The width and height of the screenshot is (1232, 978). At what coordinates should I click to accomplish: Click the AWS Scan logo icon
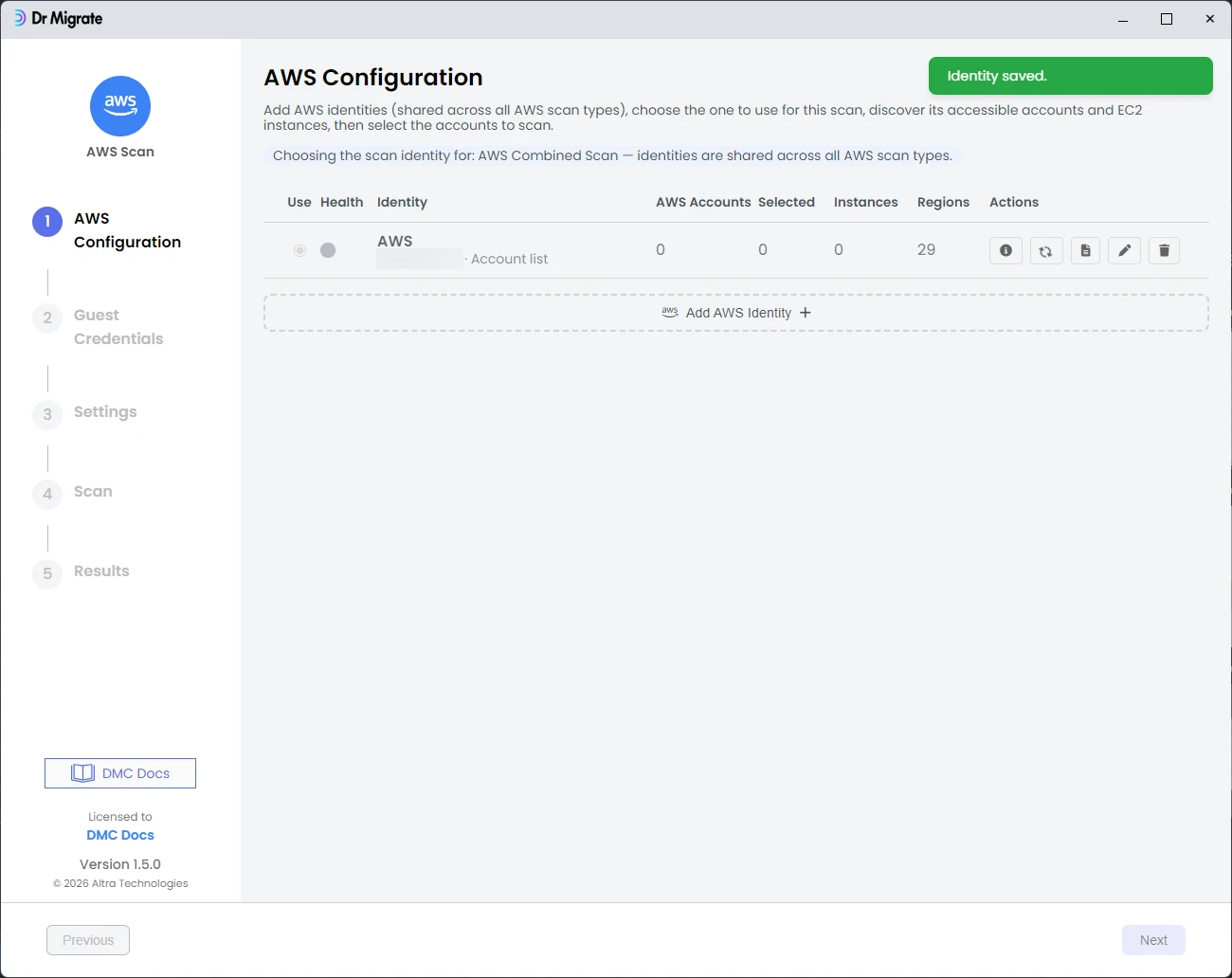click(x=120, y=106)
